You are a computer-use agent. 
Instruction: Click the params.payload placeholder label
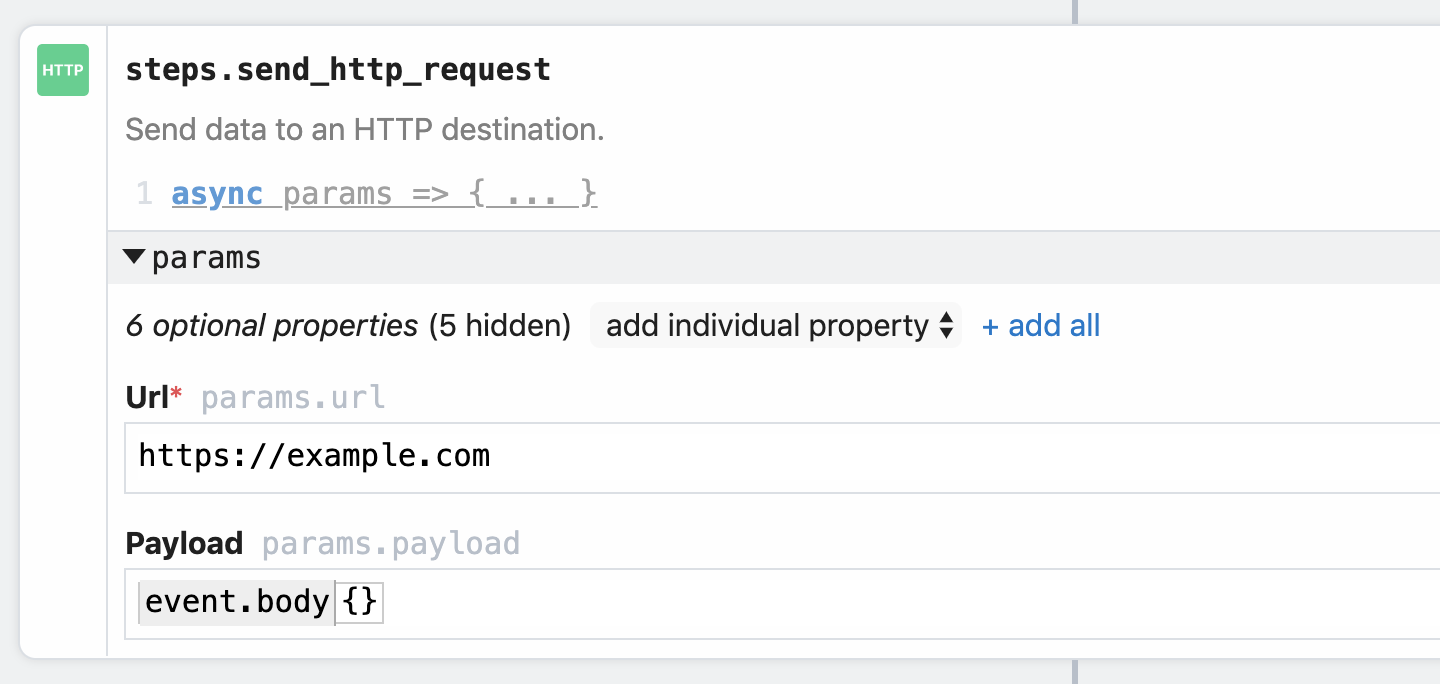[390, 543]
